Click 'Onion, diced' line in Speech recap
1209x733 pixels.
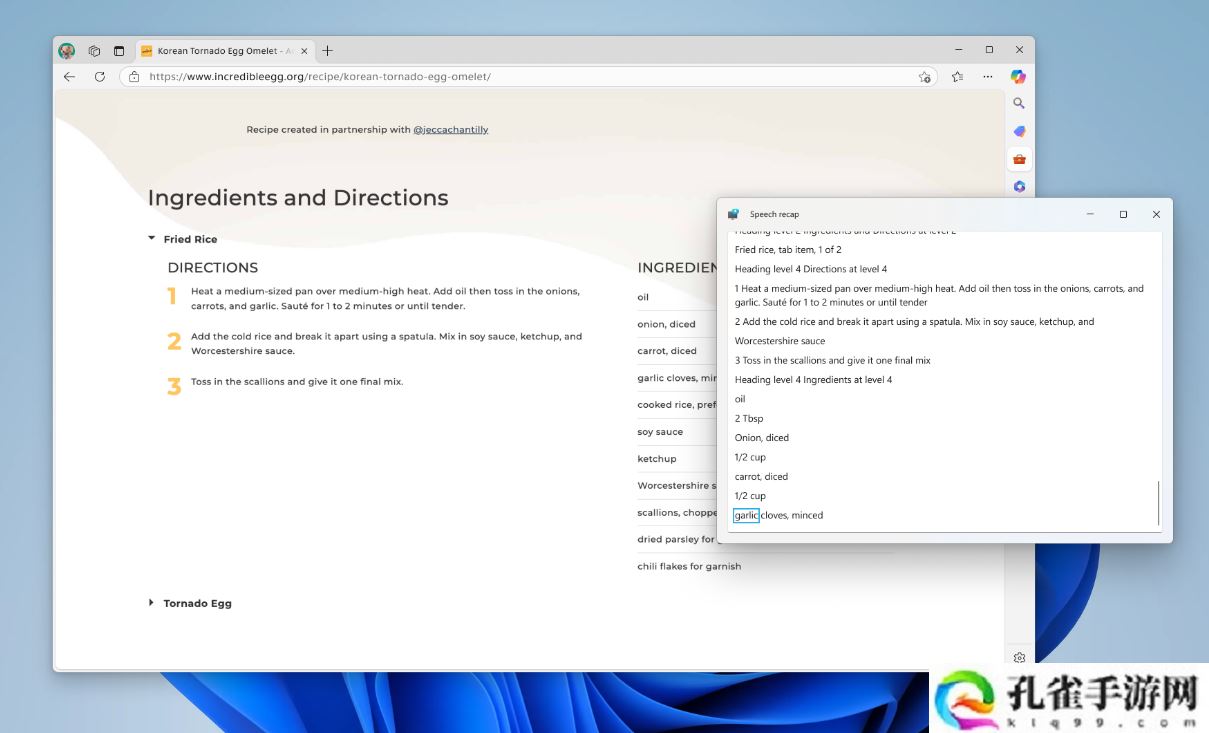coord(762,437)
